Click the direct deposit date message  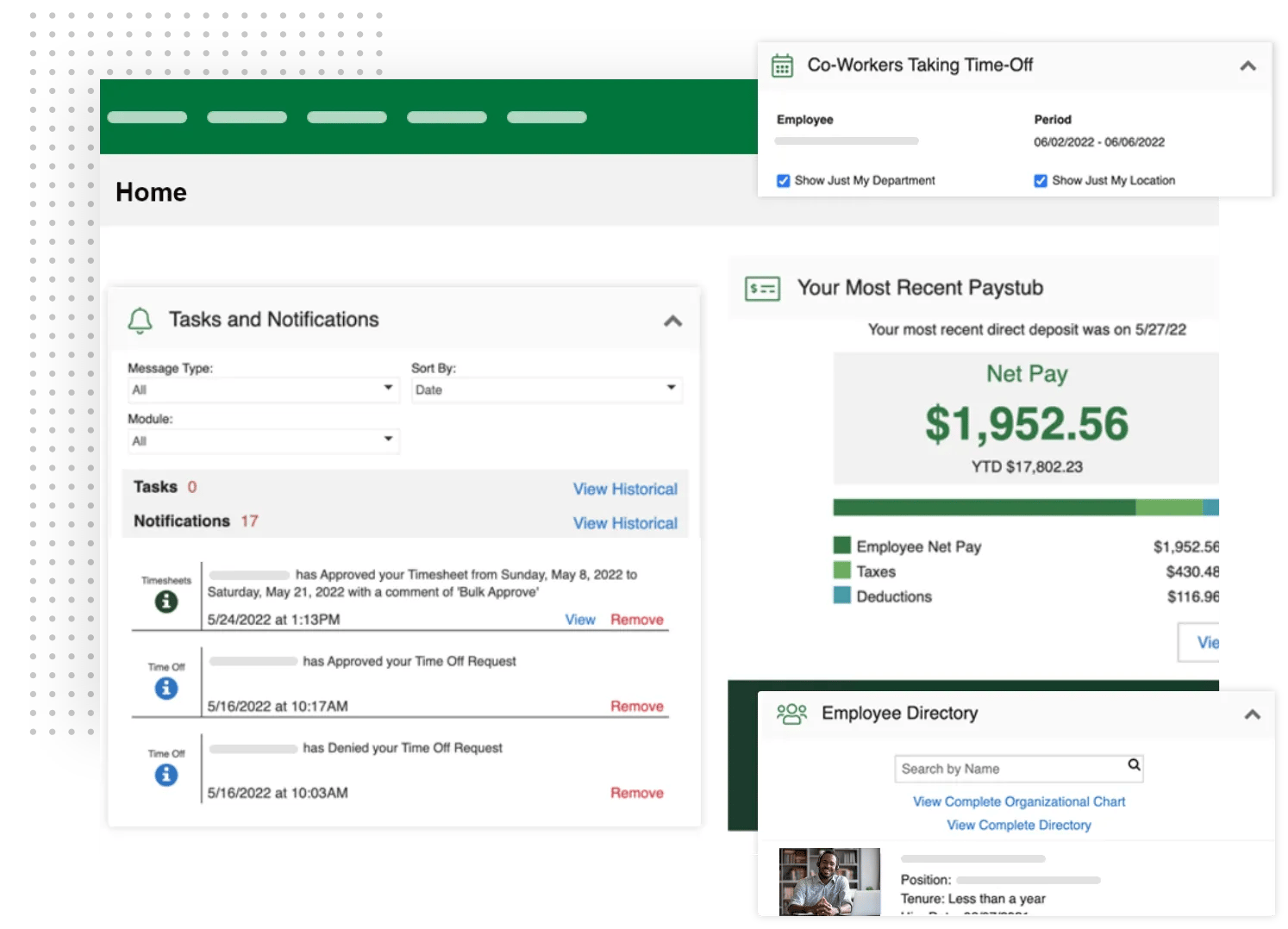[1027, 330]
